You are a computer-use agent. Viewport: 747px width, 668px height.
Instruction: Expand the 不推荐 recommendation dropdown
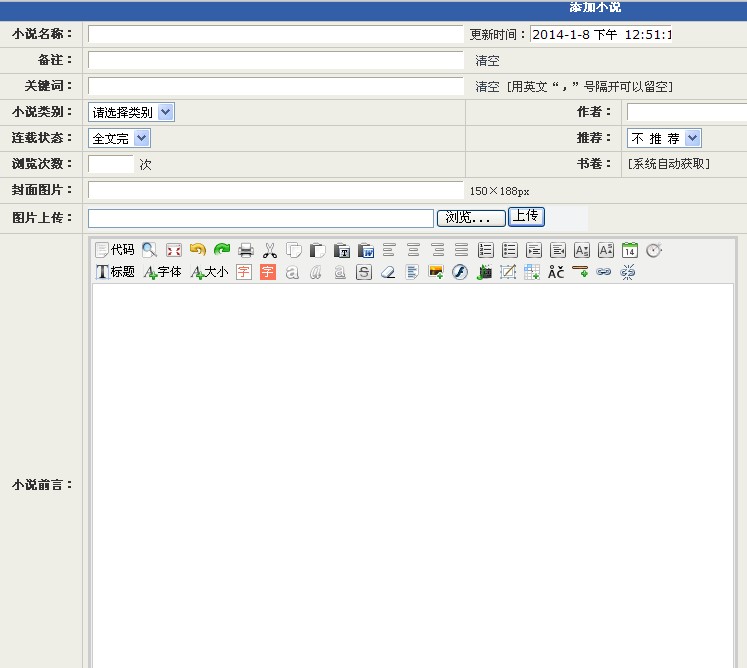tap(664, 138)
